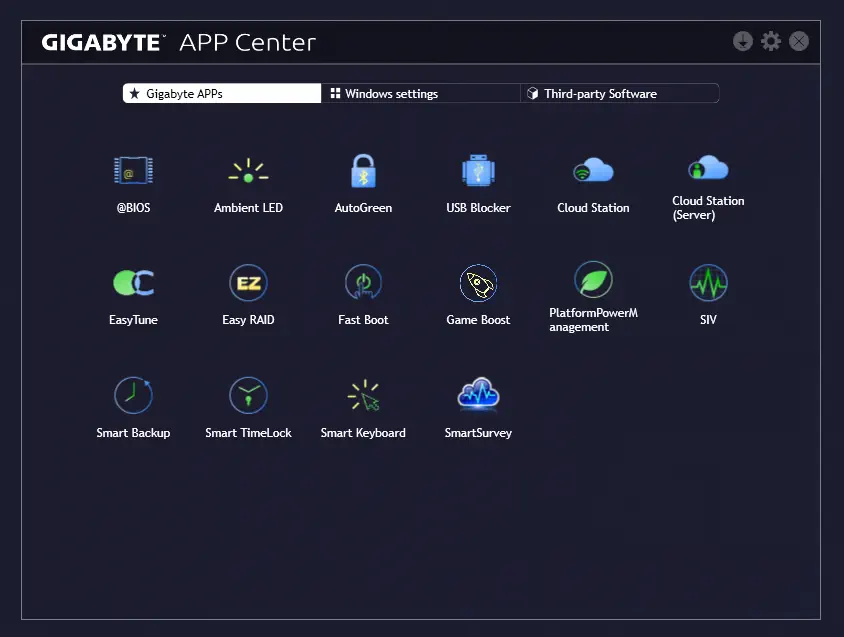
Task: Click the Smart TimeLock label
Action: tap(248, 433)
